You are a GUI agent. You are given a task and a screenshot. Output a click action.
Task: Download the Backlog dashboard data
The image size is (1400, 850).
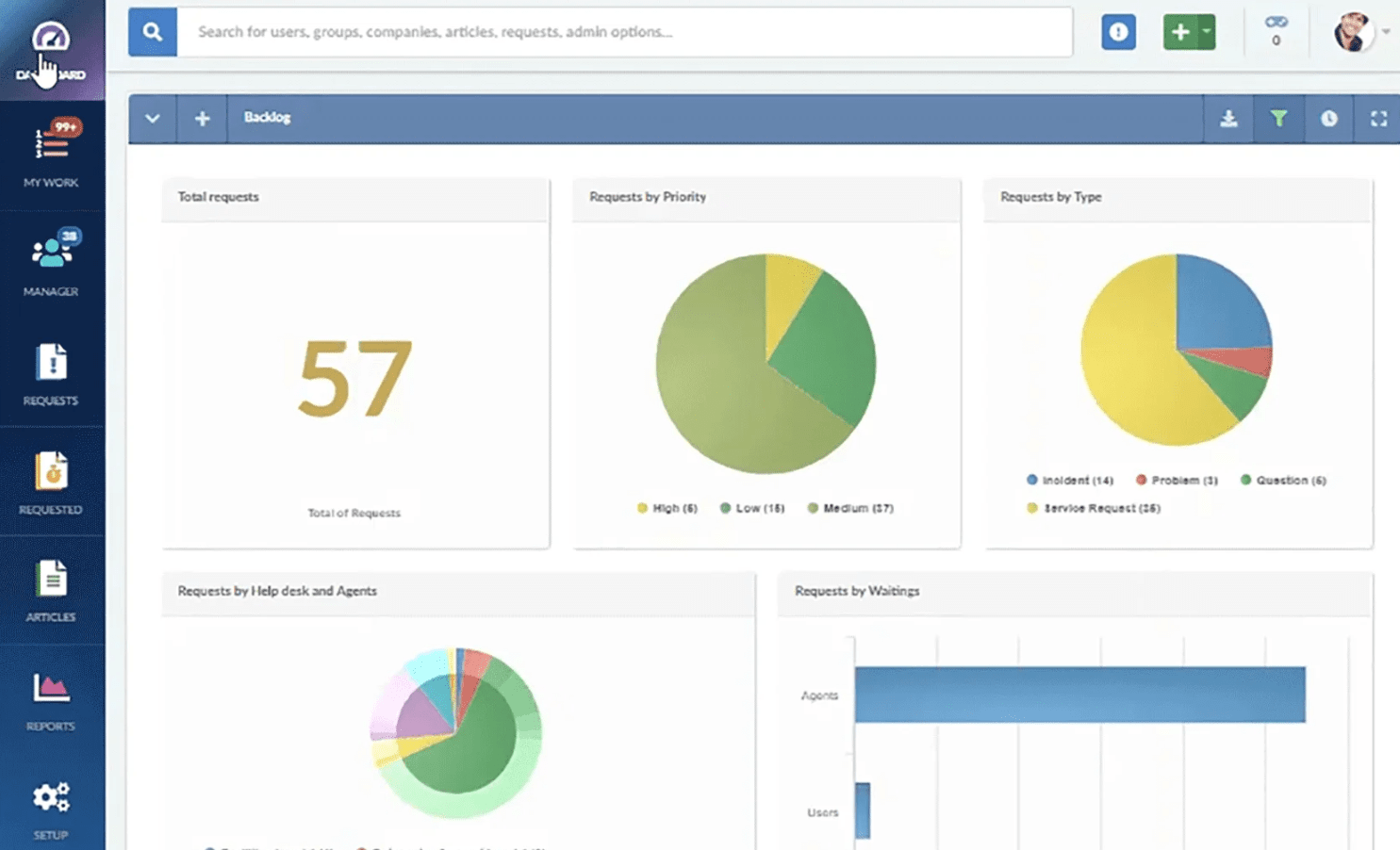[1227, 118]
